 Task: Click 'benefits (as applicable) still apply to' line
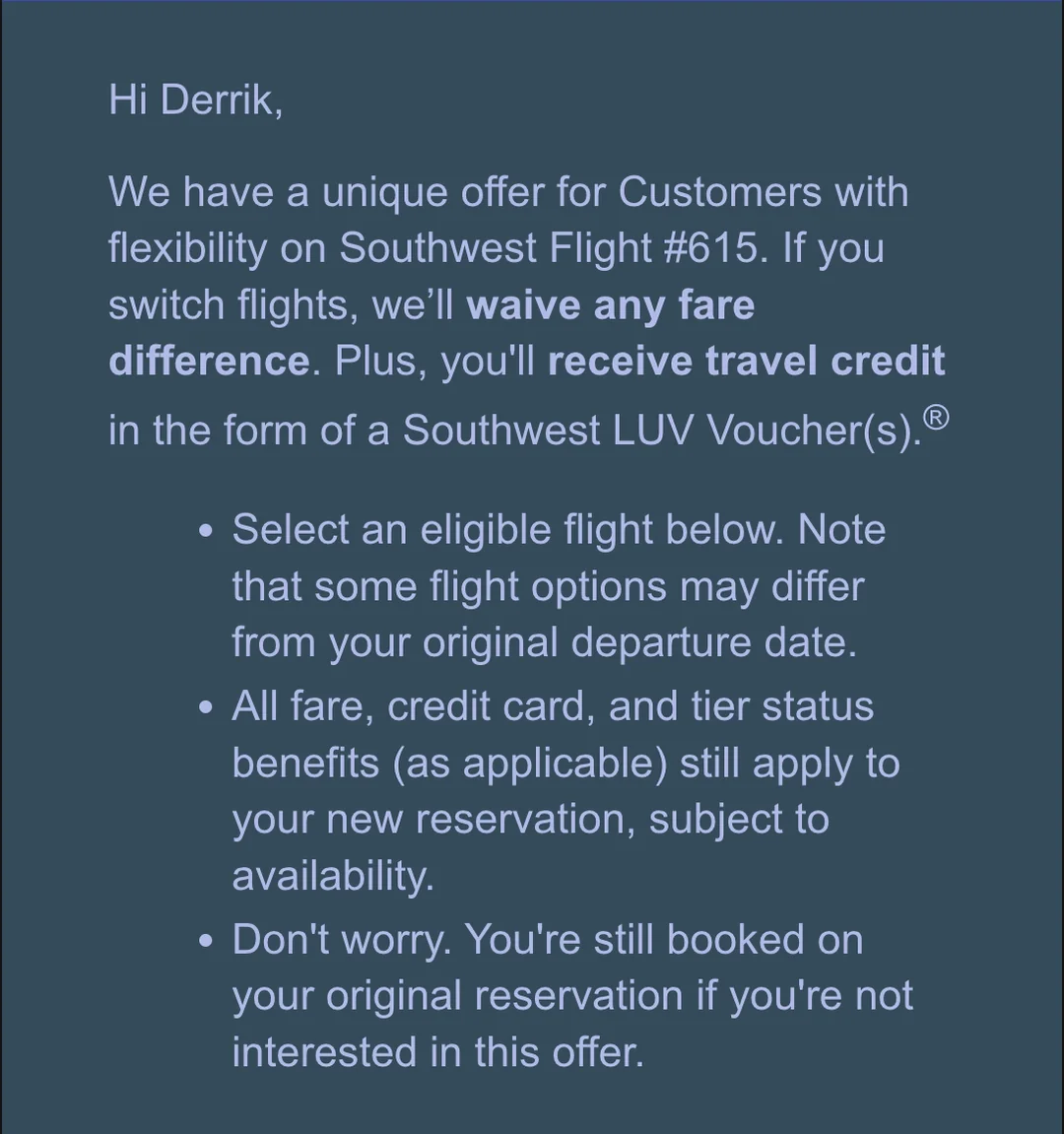coord(565,763)
